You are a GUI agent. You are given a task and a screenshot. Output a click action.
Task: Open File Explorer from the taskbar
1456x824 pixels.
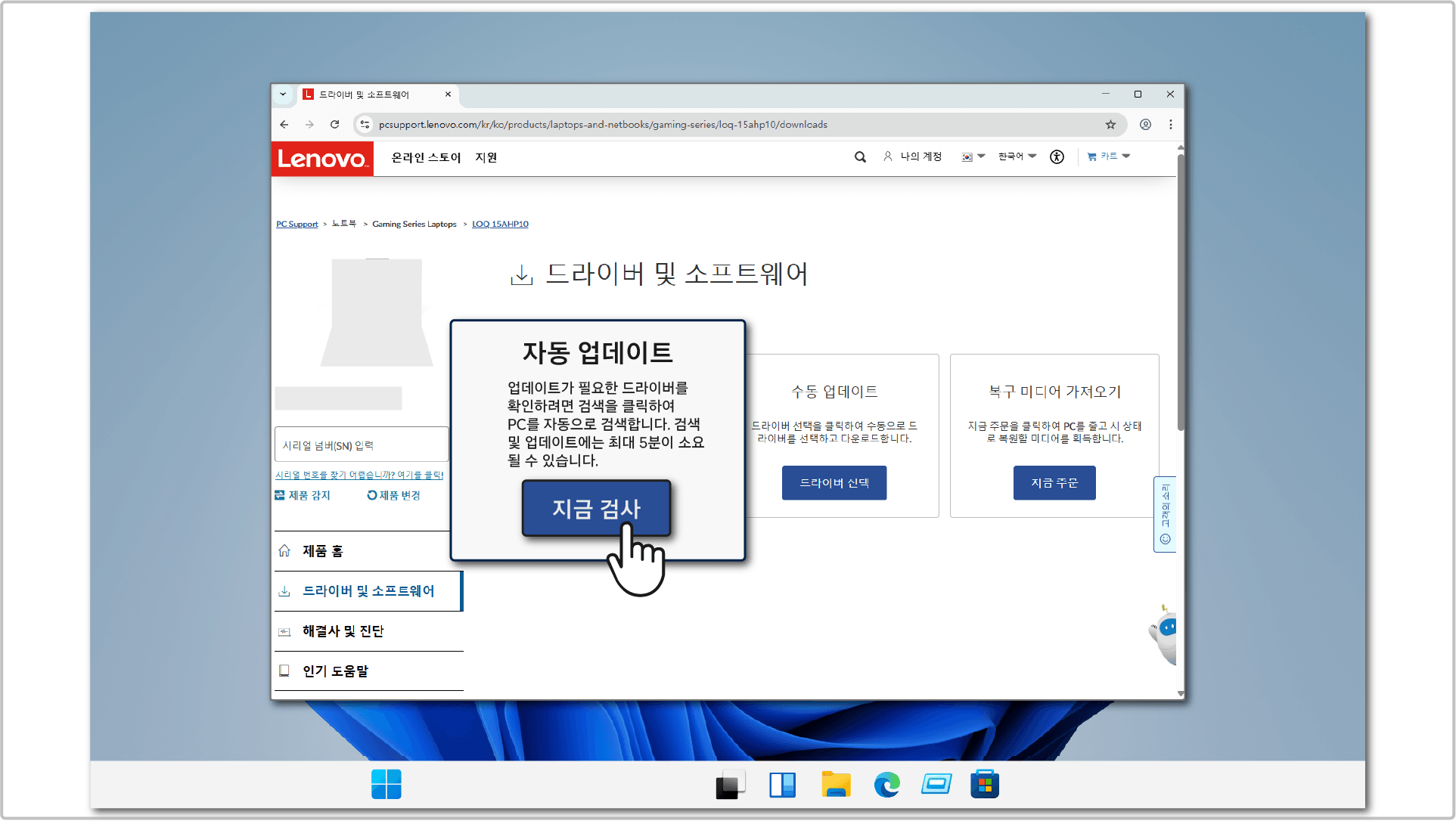pos(836,785)
